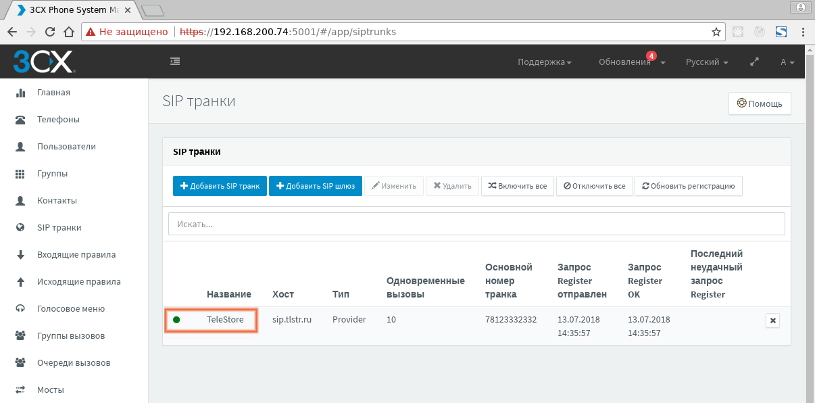Click the Название column header

tap(229, 294)
